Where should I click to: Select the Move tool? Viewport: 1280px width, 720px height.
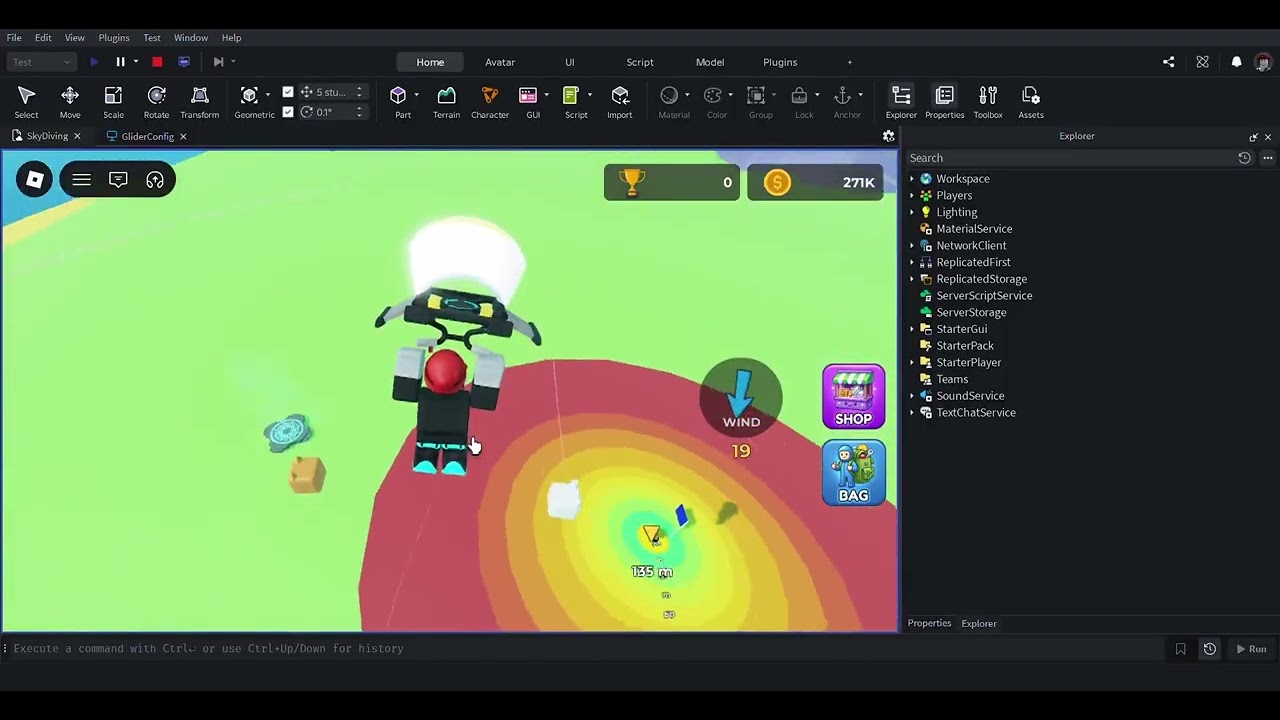pos(70,101)
